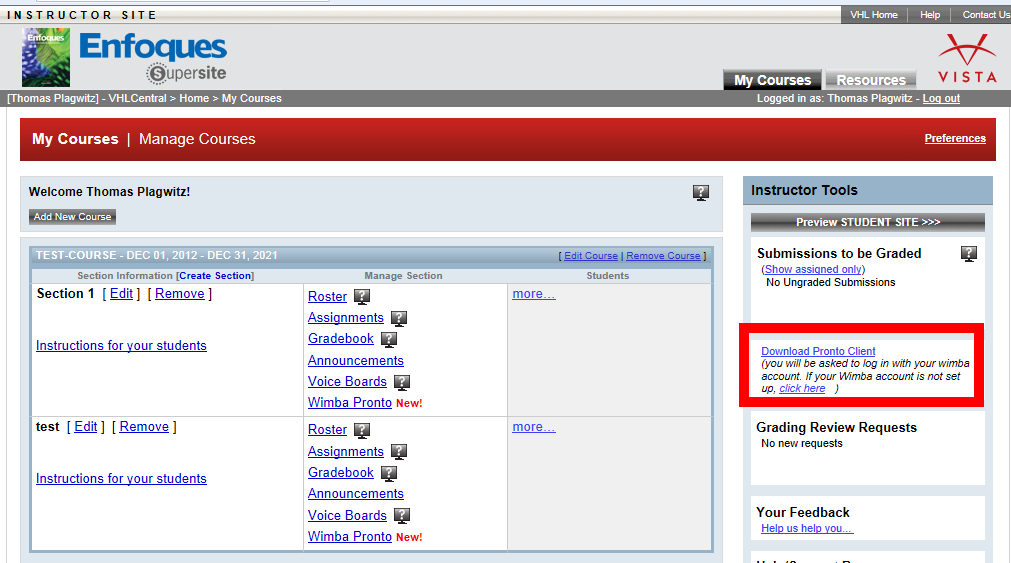This screenshot has height=563, width=1011.
Task: Click Preview STUDENT SITE button
Action: (x=867, y=222)
